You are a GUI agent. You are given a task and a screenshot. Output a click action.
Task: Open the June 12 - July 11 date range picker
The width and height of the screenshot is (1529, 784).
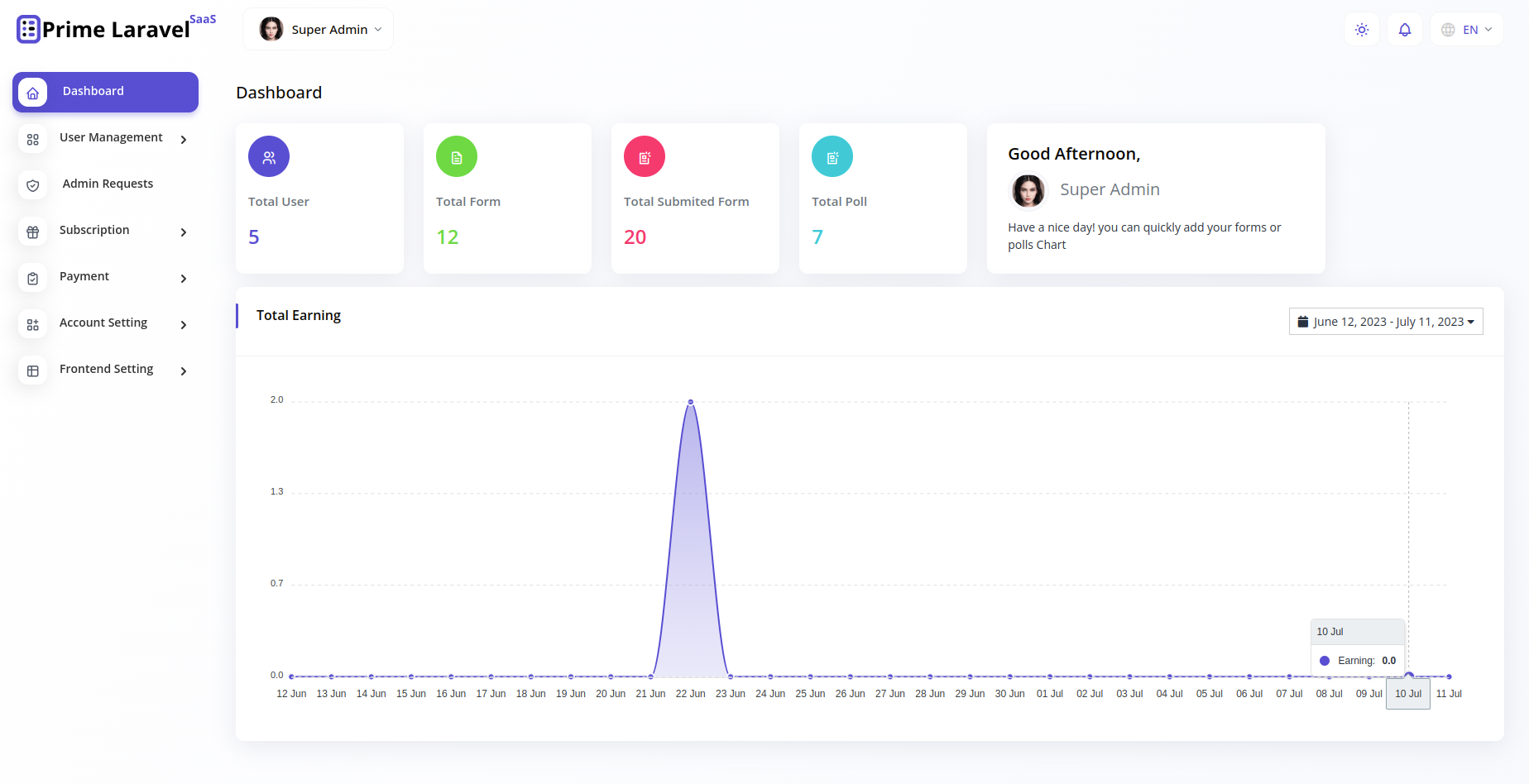[x=1385, y=321]
